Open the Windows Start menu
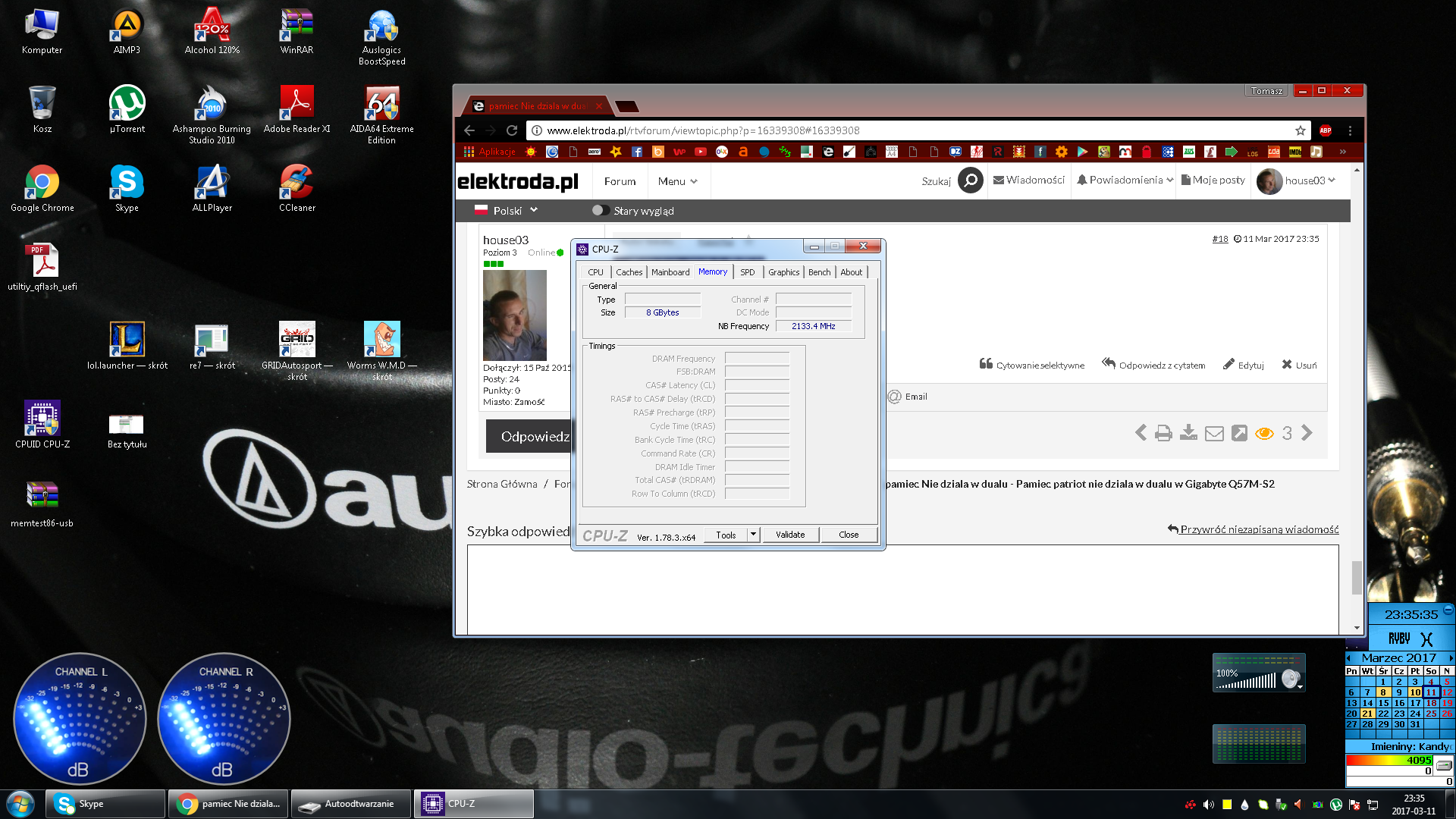This screenshot has width=1456, height=819. [20, 804]
